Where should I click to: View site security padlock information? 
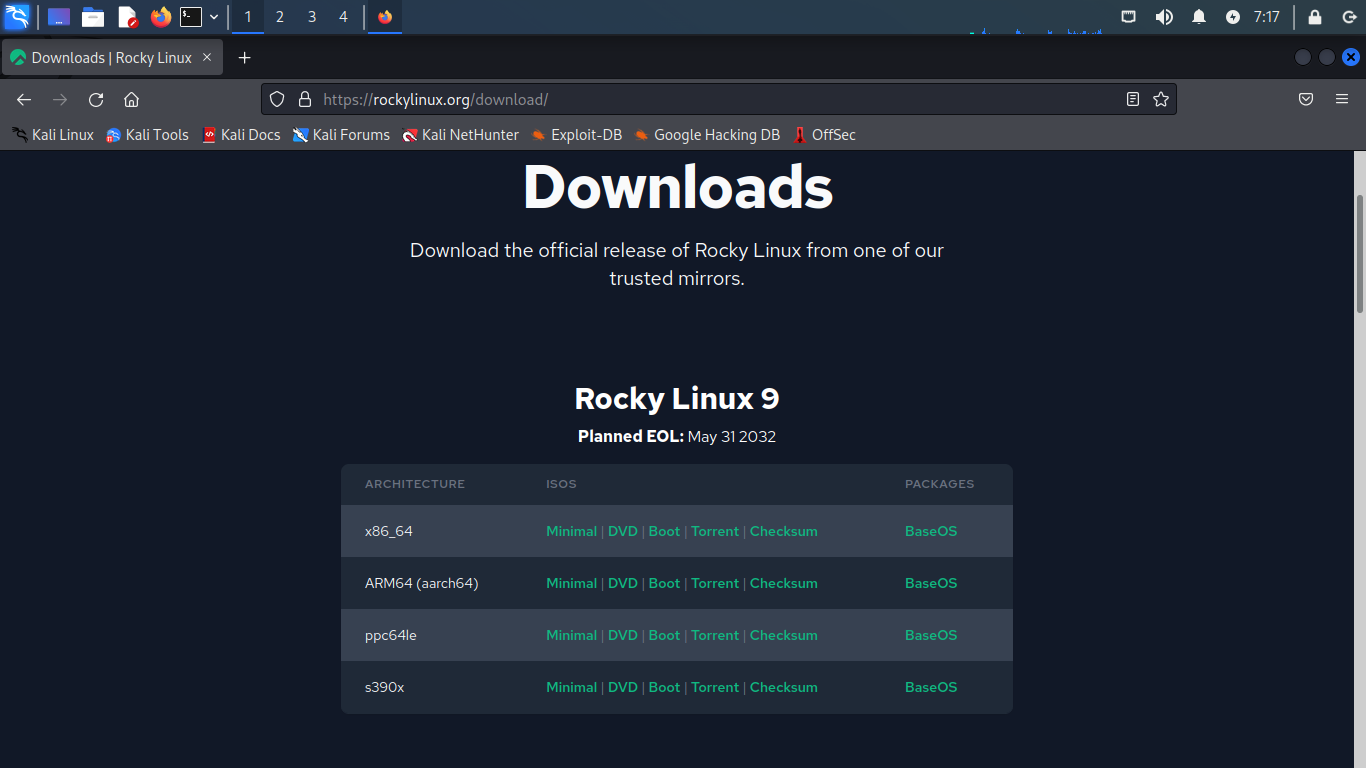pos(305,100)
